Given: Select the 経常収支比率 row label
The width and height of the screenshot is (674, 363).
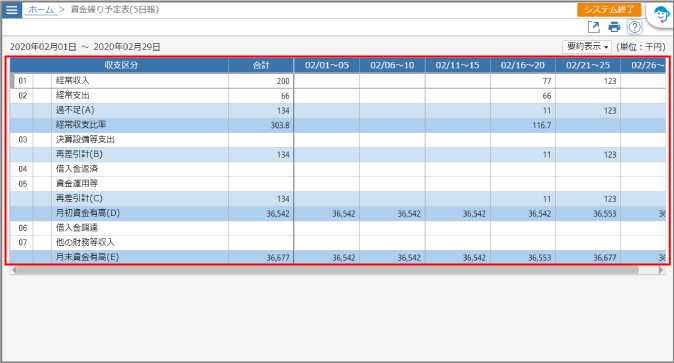Looking at the screenshot, I should [81, 125].
